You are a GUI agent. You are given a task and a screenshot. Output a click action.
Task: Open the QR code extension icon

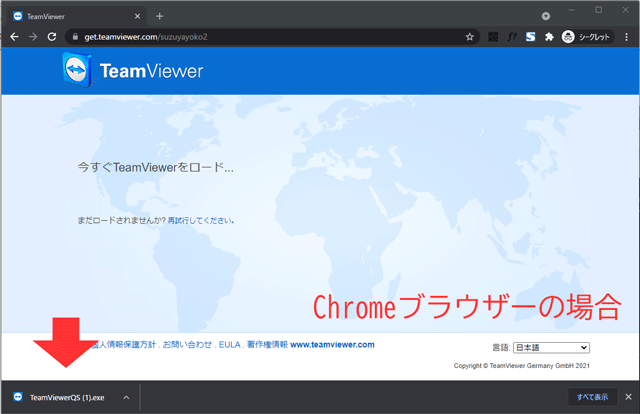point(493,37)
